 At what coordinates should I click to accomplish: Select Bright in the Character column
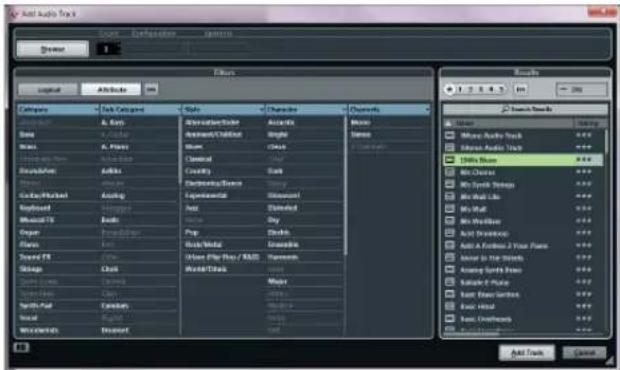click(278, 135)
